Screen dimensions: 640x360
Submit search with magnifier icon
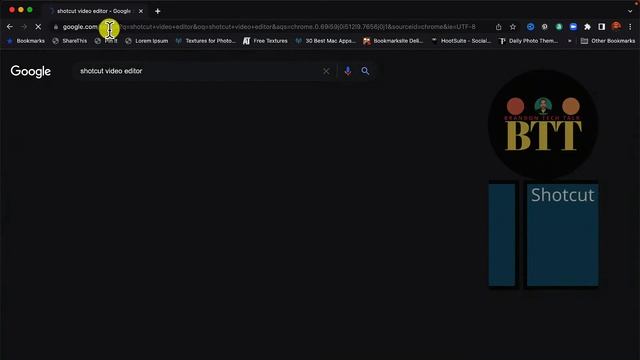[365, 71]
